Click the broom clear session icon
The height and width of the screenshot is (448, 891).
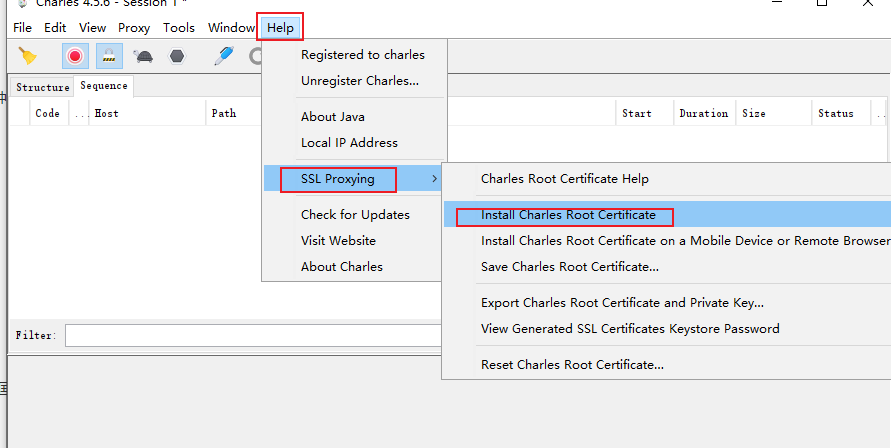click(27, 56)
